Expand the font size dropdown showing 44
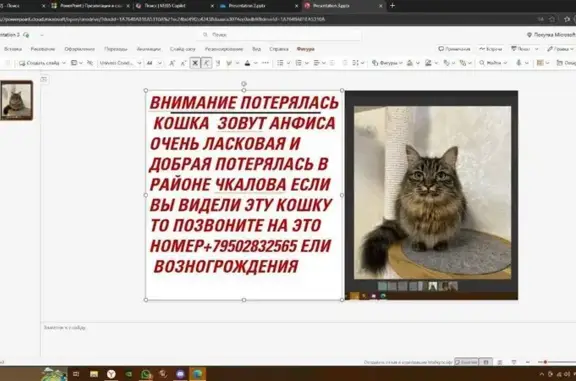Image resolution: width=576 pixels, height=381 pixels. 159,63
